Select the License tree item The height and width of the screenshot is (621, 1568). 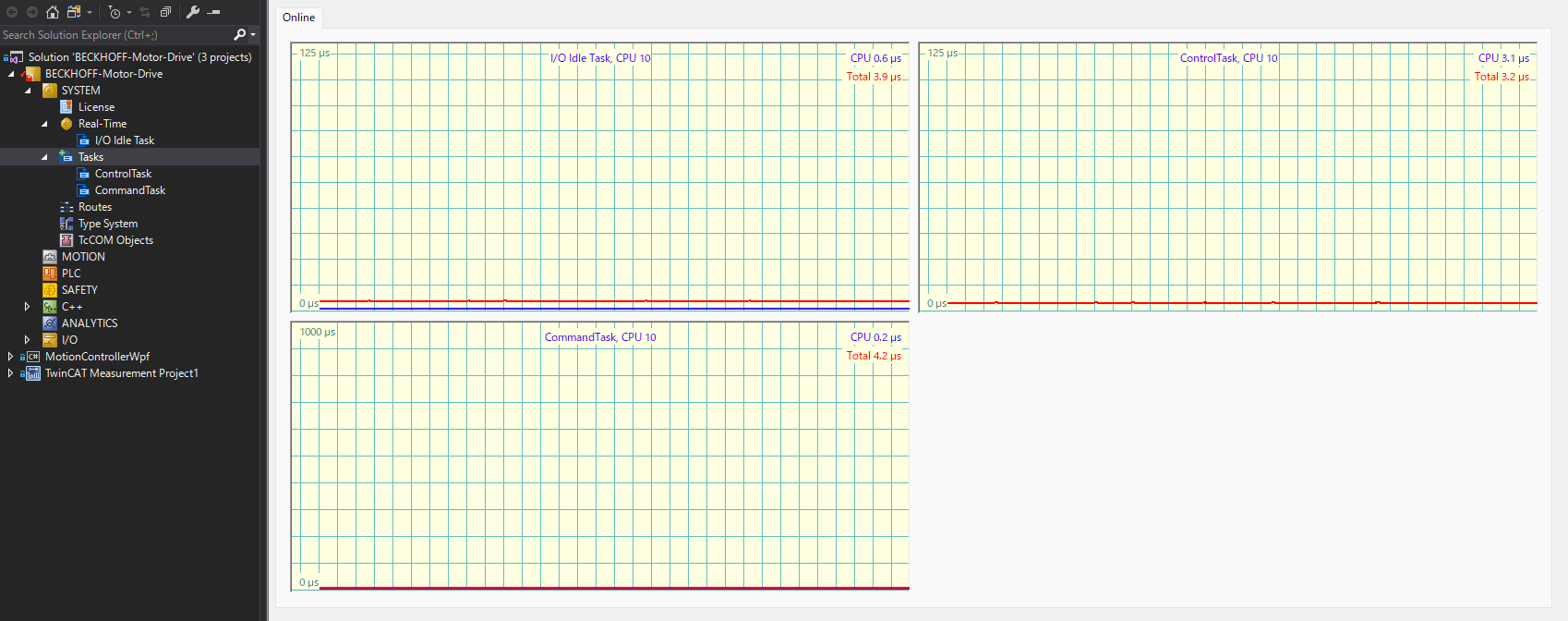click(96, 107)
